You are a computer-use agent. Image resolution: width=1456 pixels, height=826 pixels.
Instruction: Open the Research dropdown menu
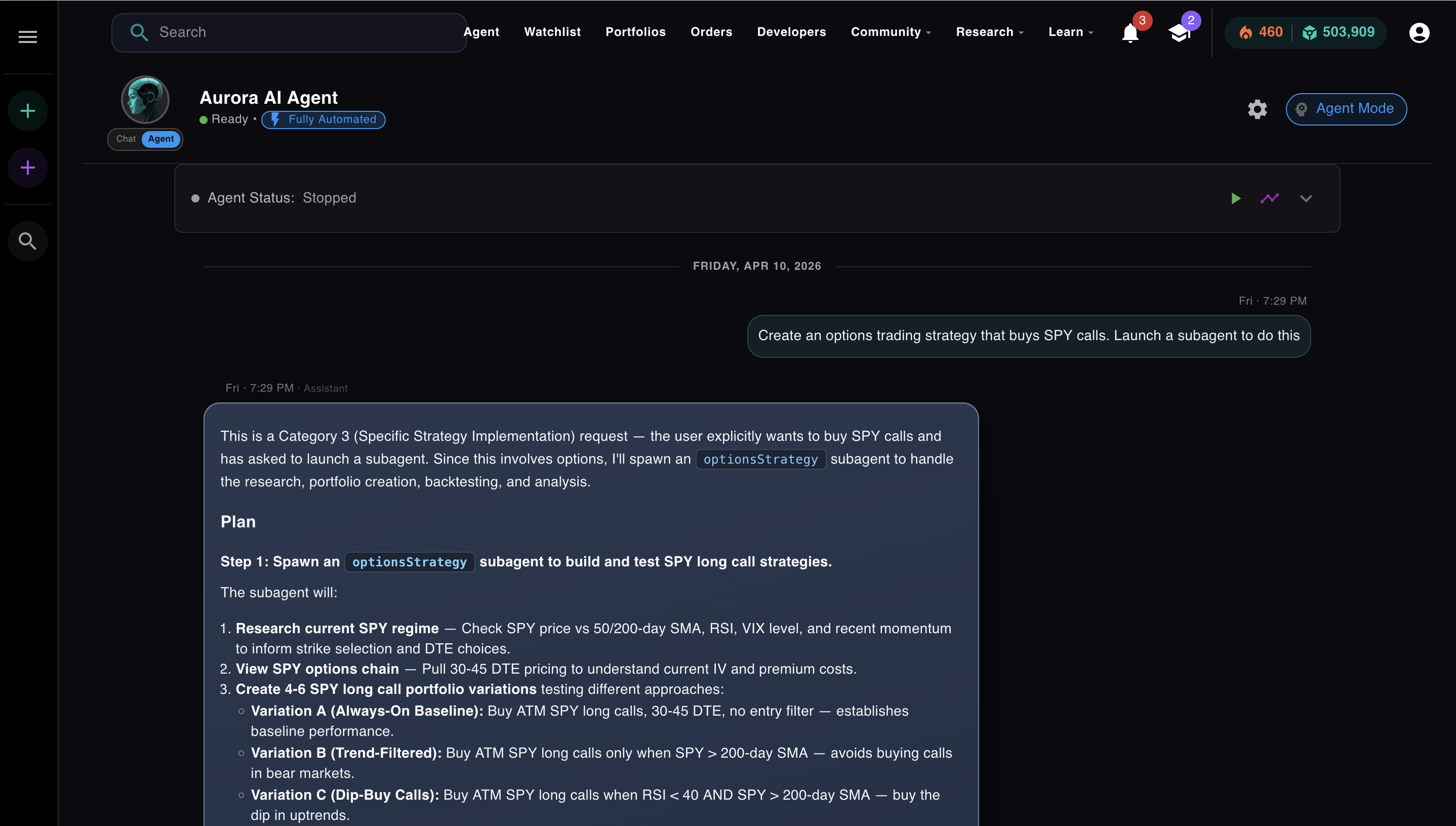click(x=988, y=32)
